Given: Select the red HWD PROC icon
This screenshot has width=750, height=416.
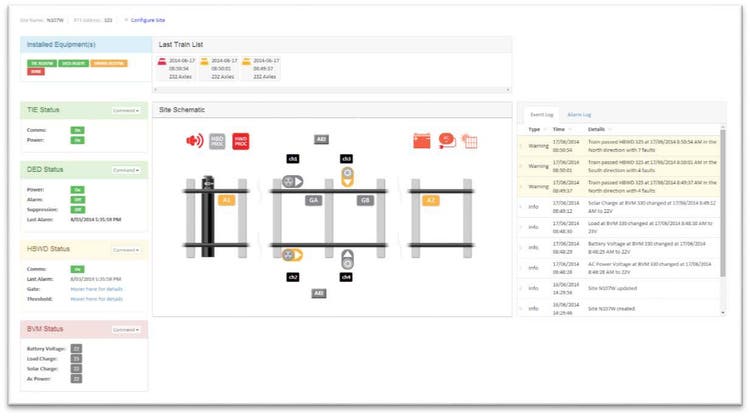Looking at the screenshot, I should coord(241,142).
